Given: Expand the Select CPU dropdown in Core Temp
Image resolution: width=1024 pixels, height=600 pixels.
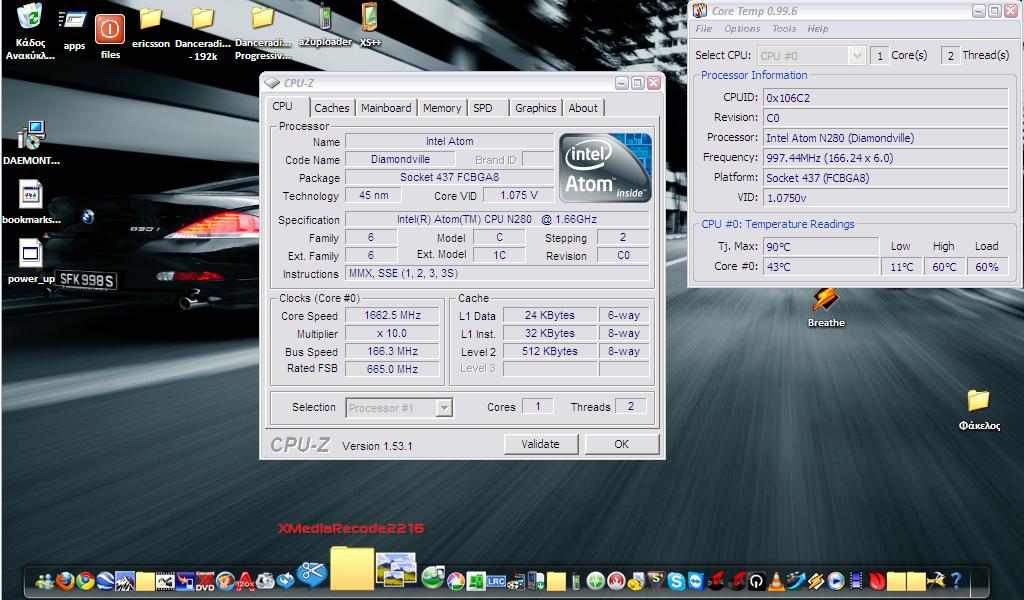Looking at the screenshot, I should pos(857,55).
